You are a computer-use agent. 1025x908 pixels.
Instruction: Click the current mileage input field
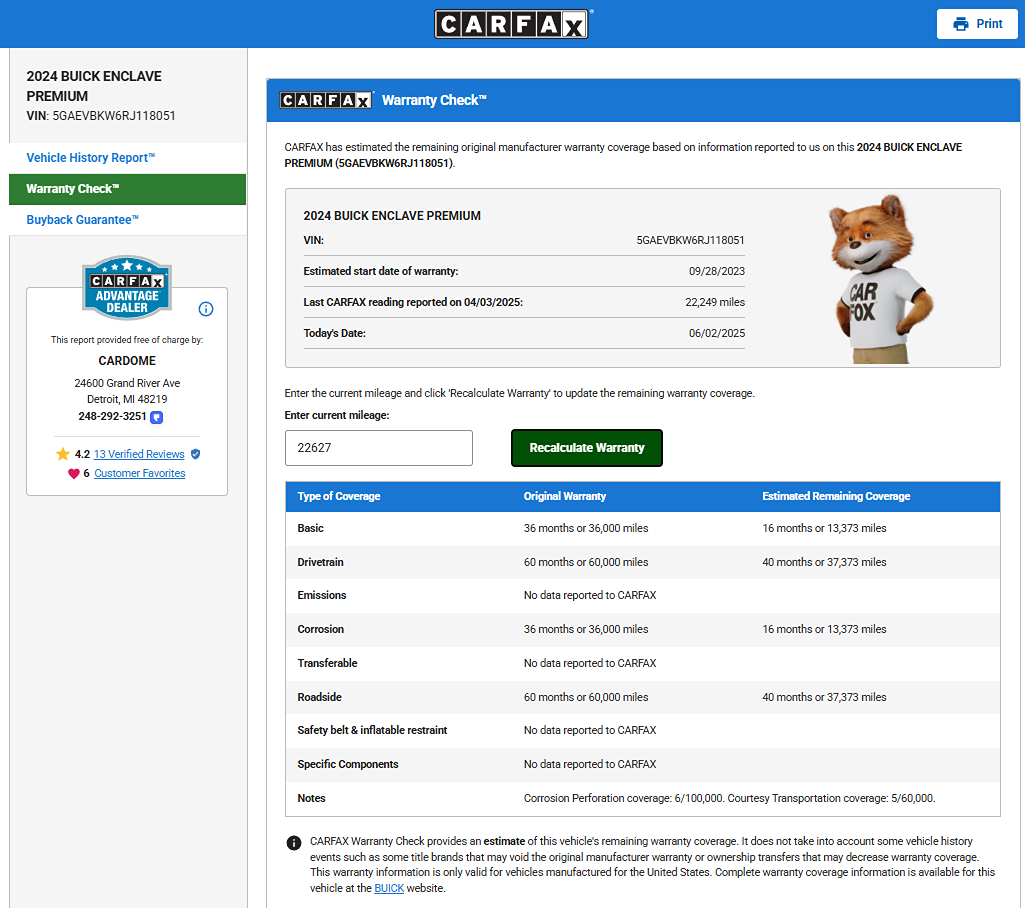(378, 448)
